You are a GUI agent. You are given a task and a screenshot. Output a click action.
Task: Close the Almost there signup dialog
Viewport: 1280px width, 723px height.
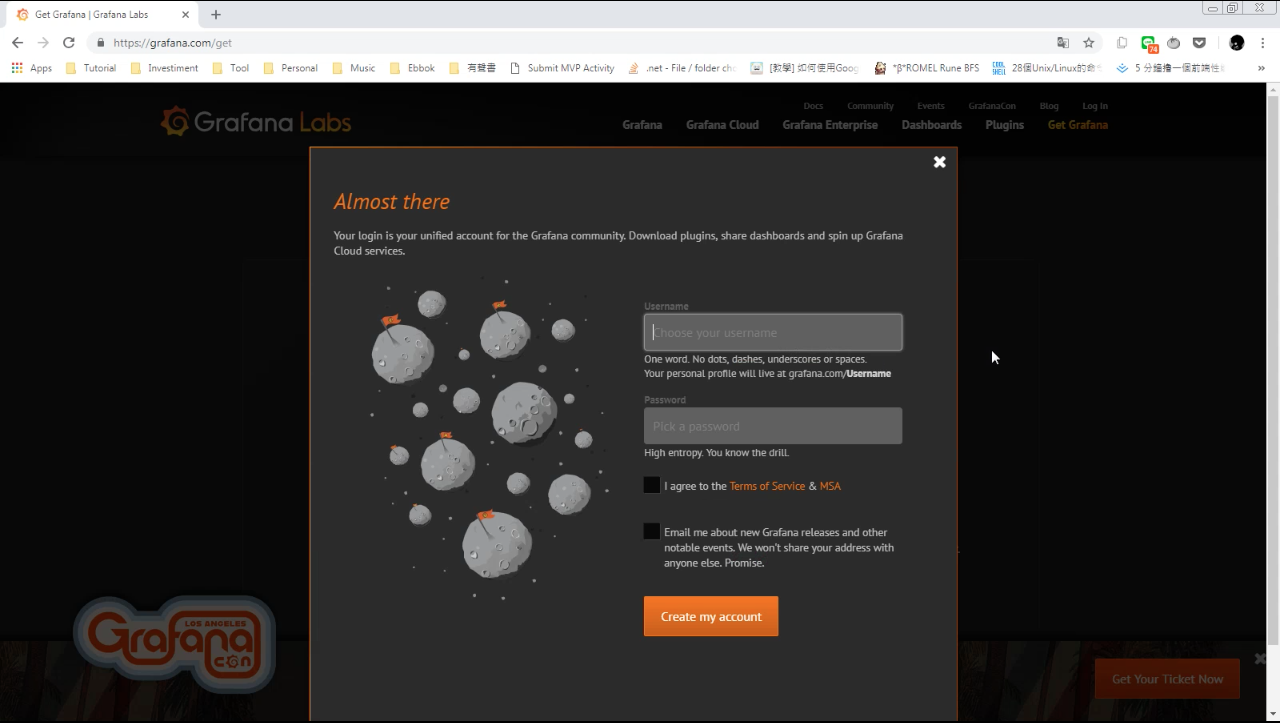pos(939,162)
